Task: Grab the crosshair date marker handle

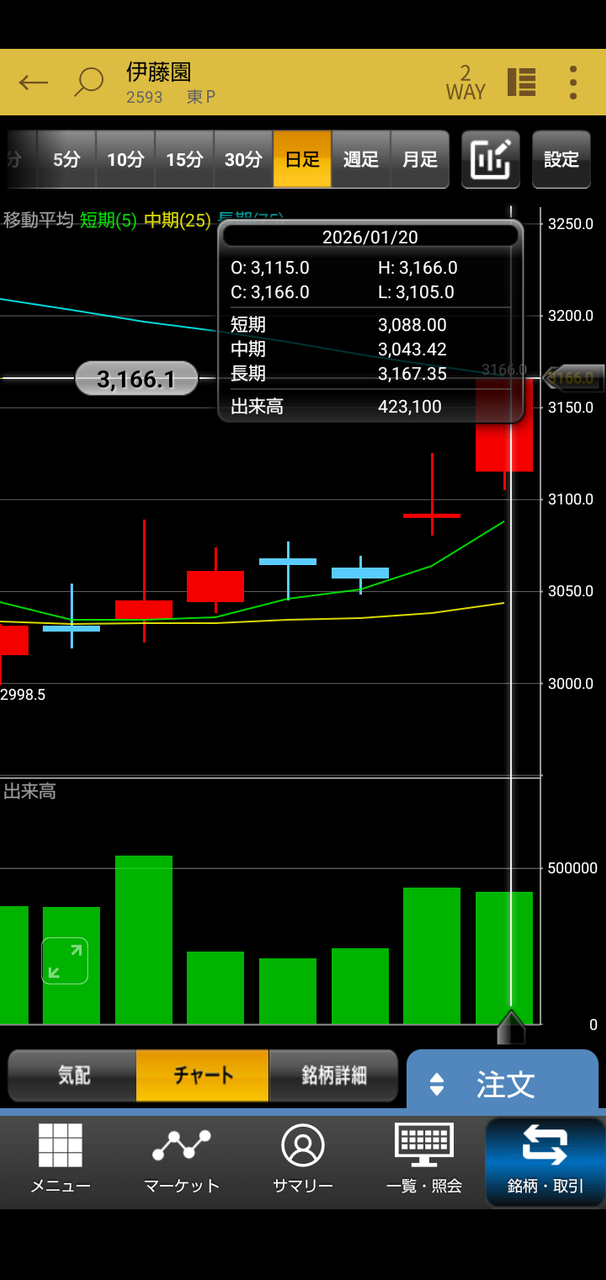Action: point(511,1027)
